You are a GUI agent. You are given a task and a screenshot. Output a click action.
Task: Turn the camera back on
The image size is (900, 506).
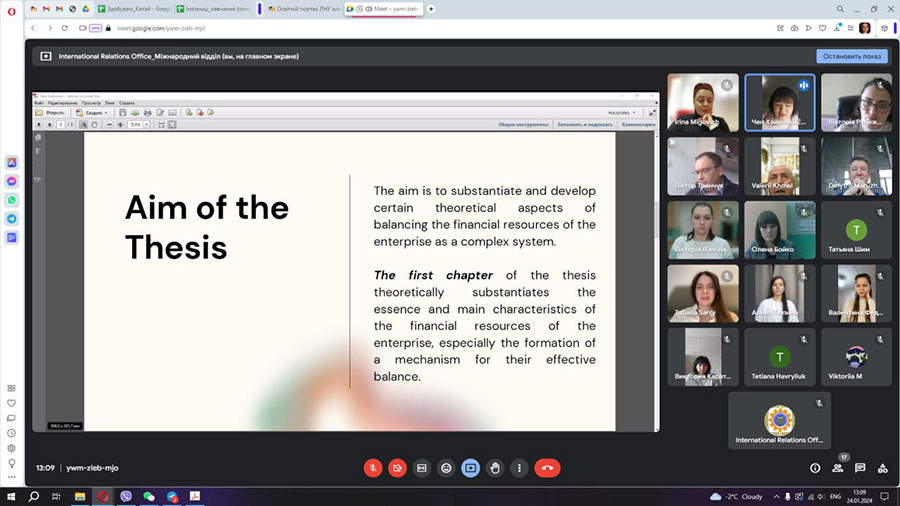click(x=397, y=468)
